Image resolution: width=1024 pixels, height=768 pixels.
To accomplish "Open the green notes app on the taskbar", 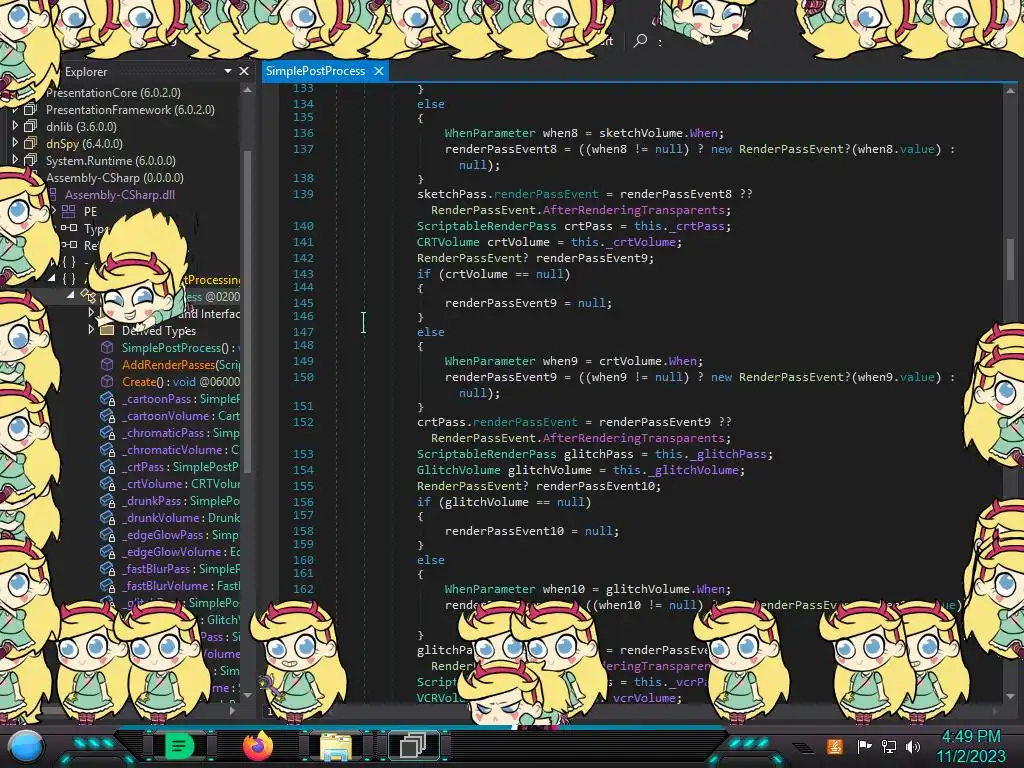I will click(x=178, y=746).
